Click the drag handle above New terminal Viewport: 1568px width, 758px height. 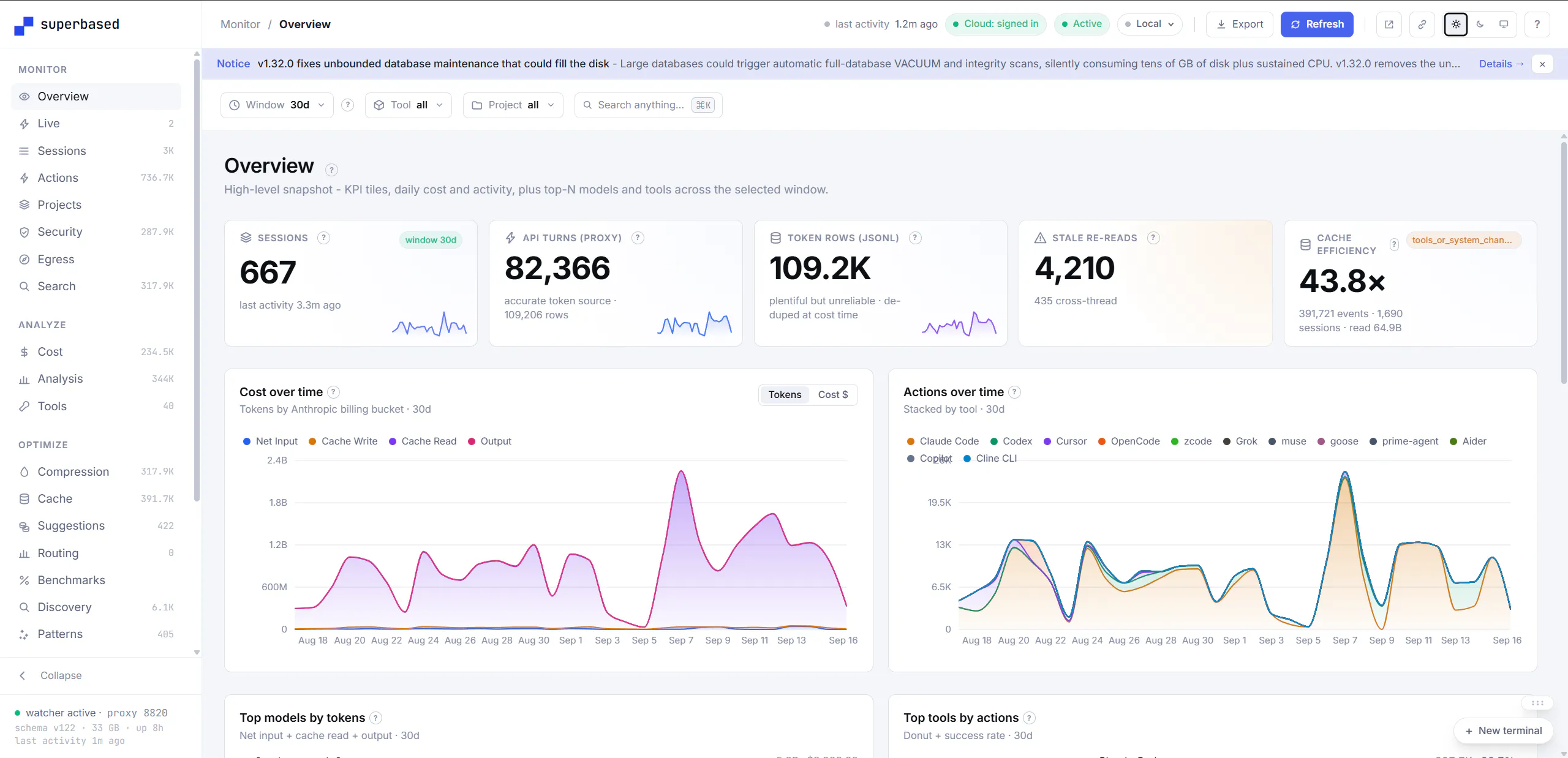[1537, 703]
